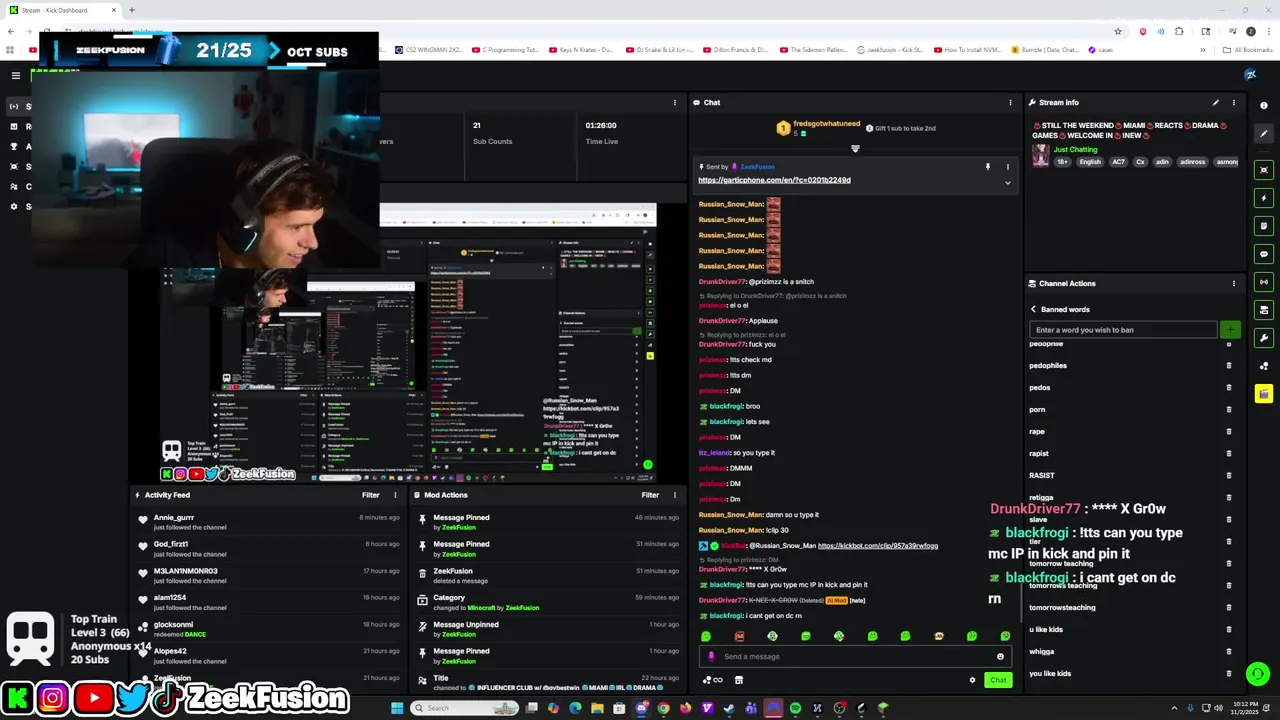Click the broadcast signal icon in right sidebar

click(x=1264, y=282)
